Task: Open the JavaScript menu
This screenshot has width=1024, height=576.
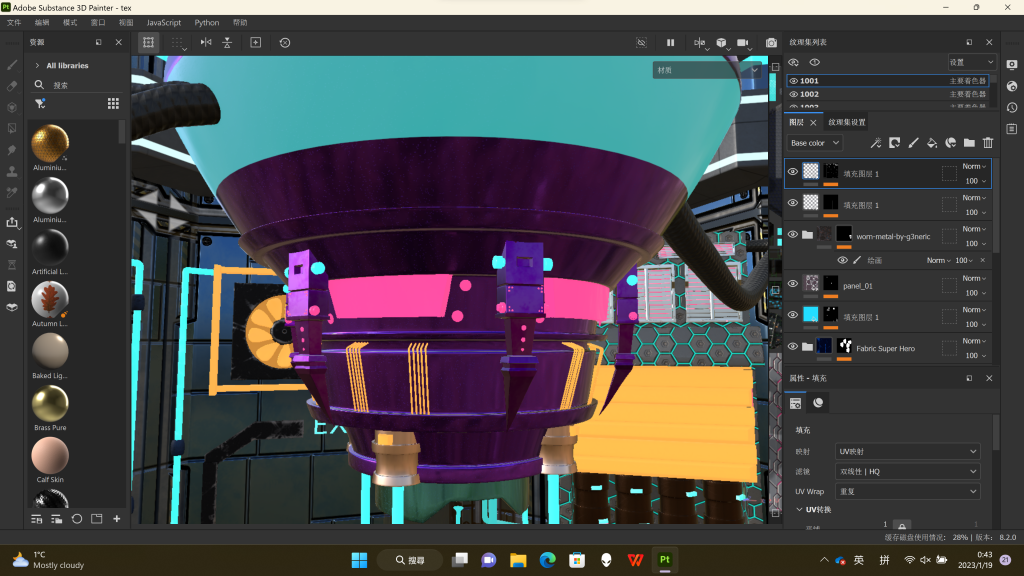Action: (163, 22)
